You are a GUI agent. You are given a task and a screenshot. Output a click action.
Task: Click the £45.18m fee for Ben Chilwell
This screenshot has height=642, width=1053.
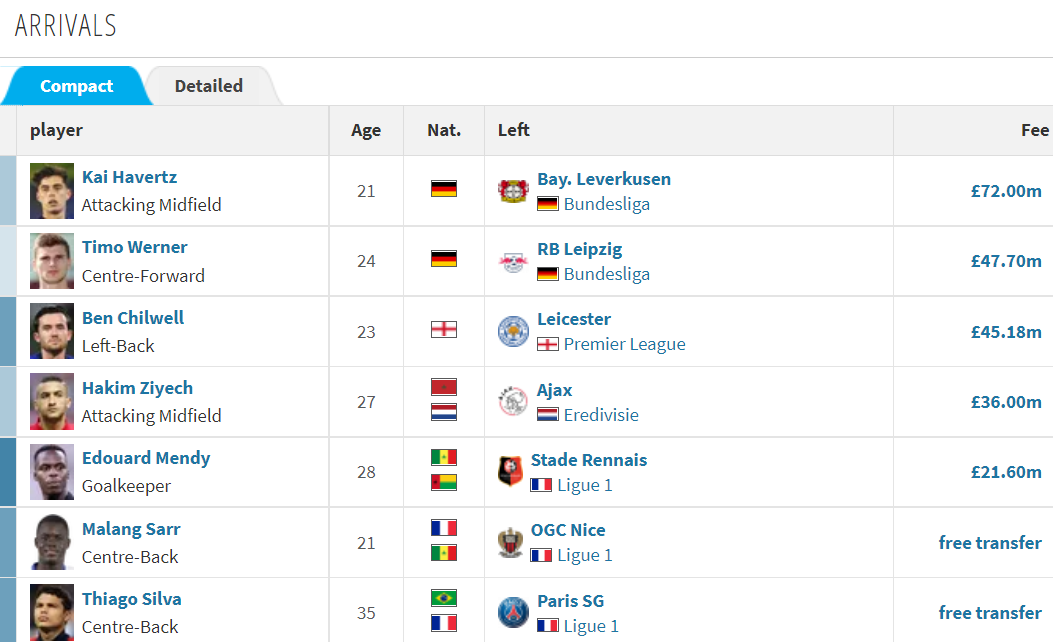(x=1006, y=332)
